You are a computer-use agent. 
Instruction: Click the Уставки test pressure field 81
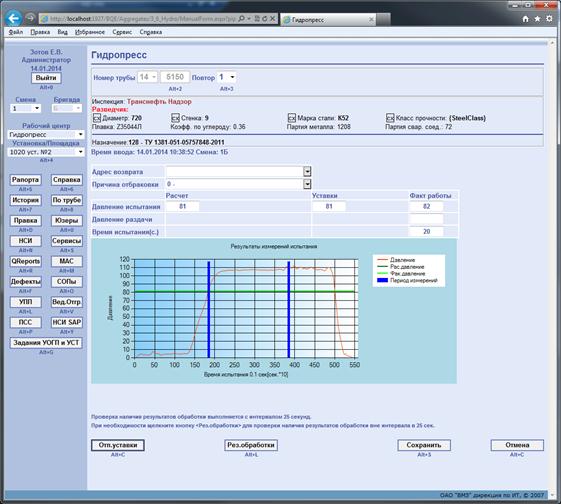click(x=329, y=206)
